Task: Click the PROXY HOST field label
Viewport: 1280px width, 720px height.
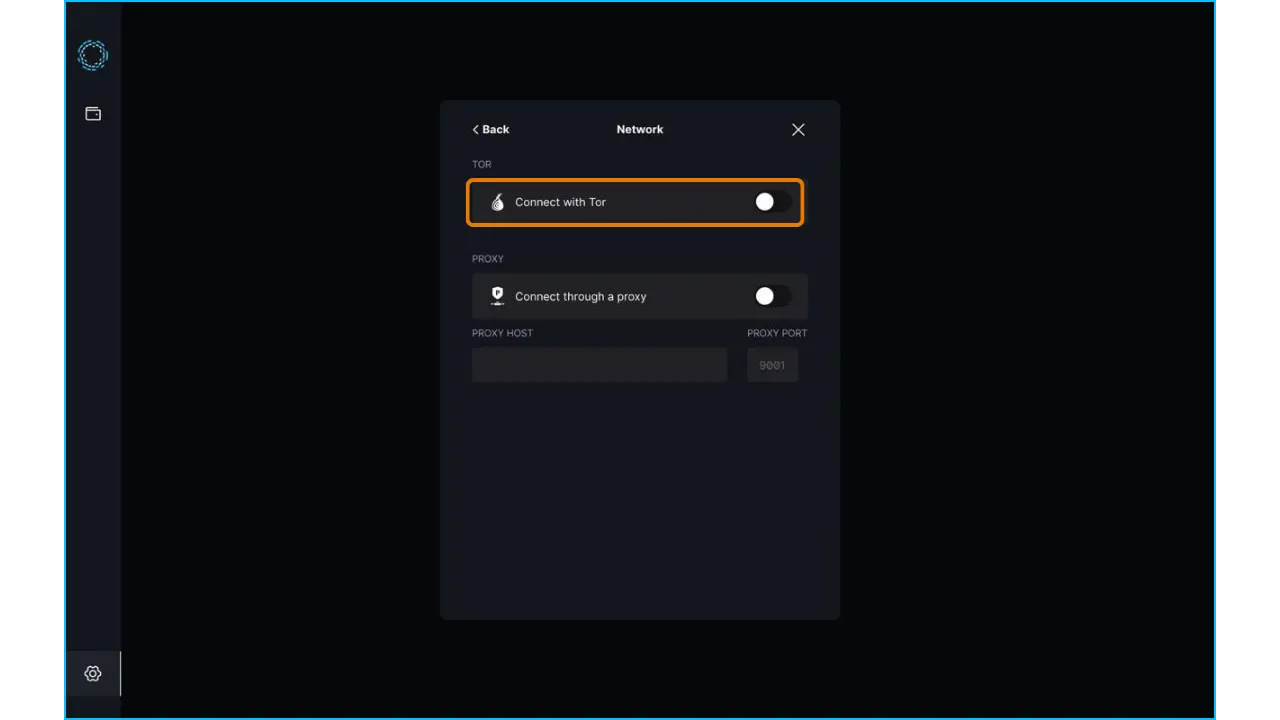Action: 502,333
